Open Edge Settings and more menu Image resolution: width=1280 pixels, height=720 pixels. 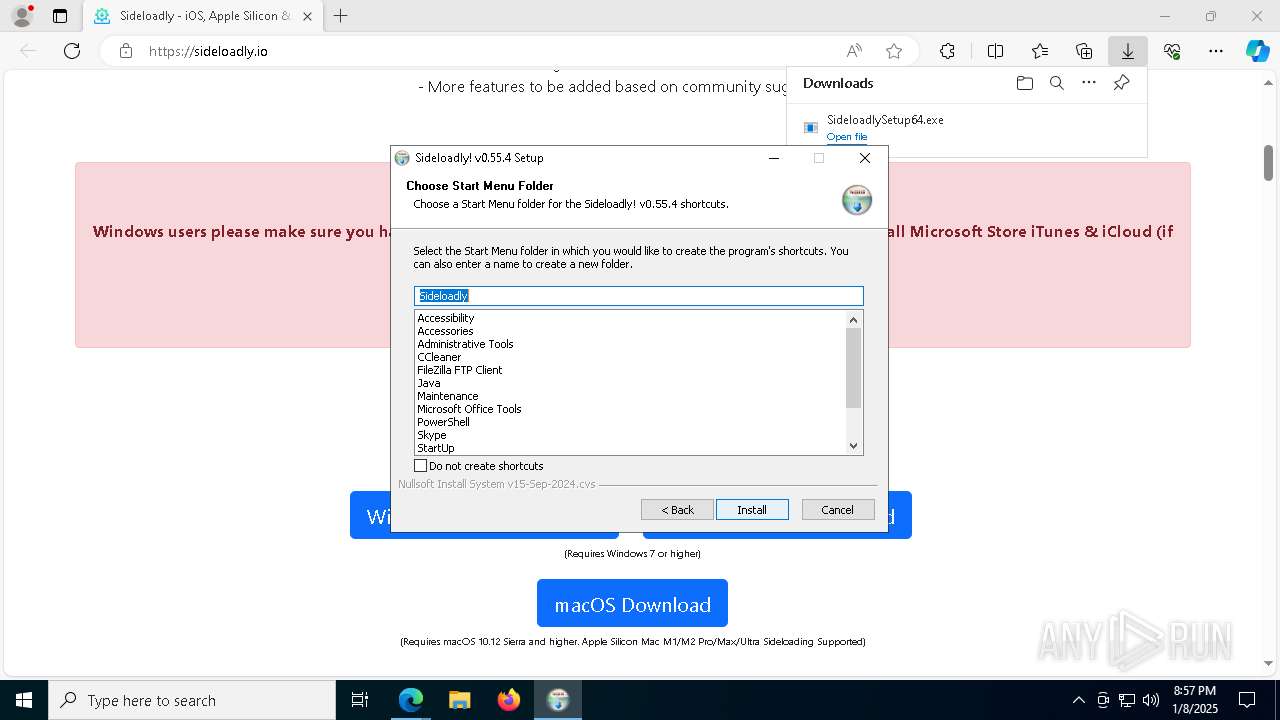(x=1216, y=51)
